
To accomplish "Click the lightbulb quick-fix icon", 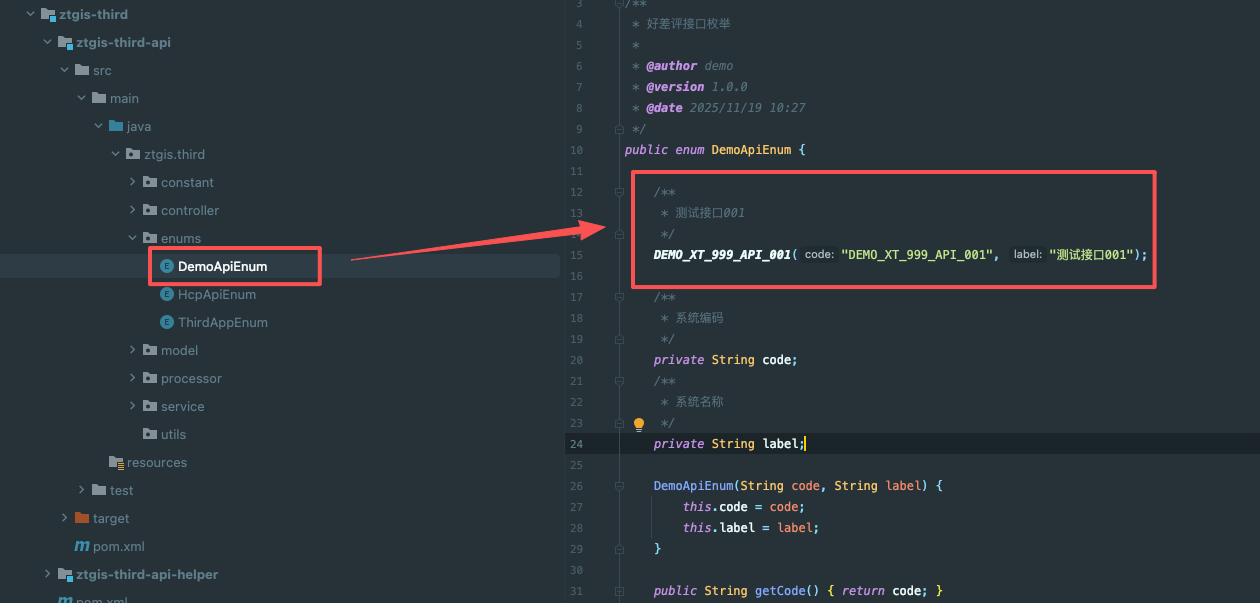I will pyautogui.click(x=639, y=424).
